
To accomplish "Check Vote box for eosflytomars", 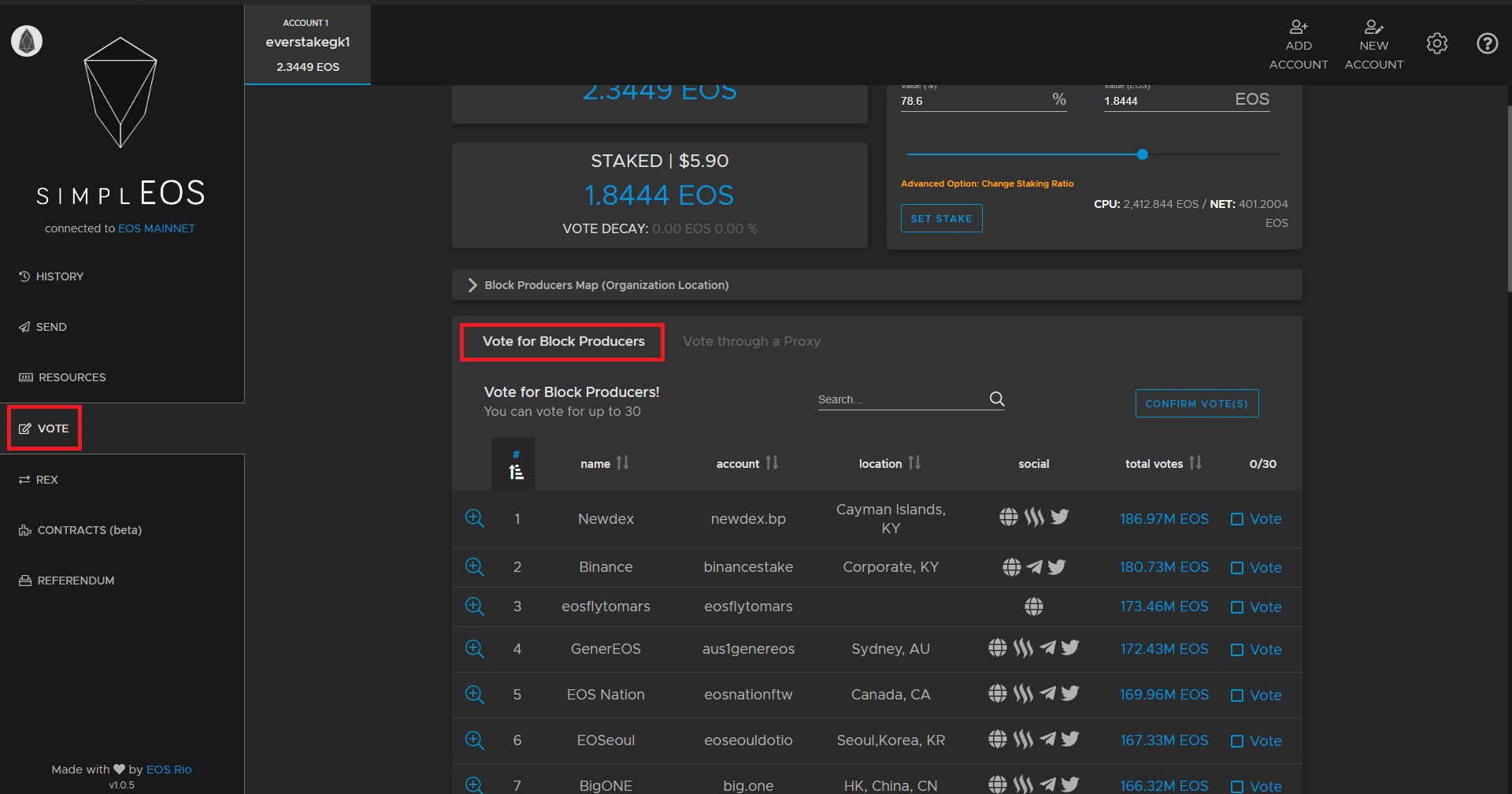I will pos(1237,607).
